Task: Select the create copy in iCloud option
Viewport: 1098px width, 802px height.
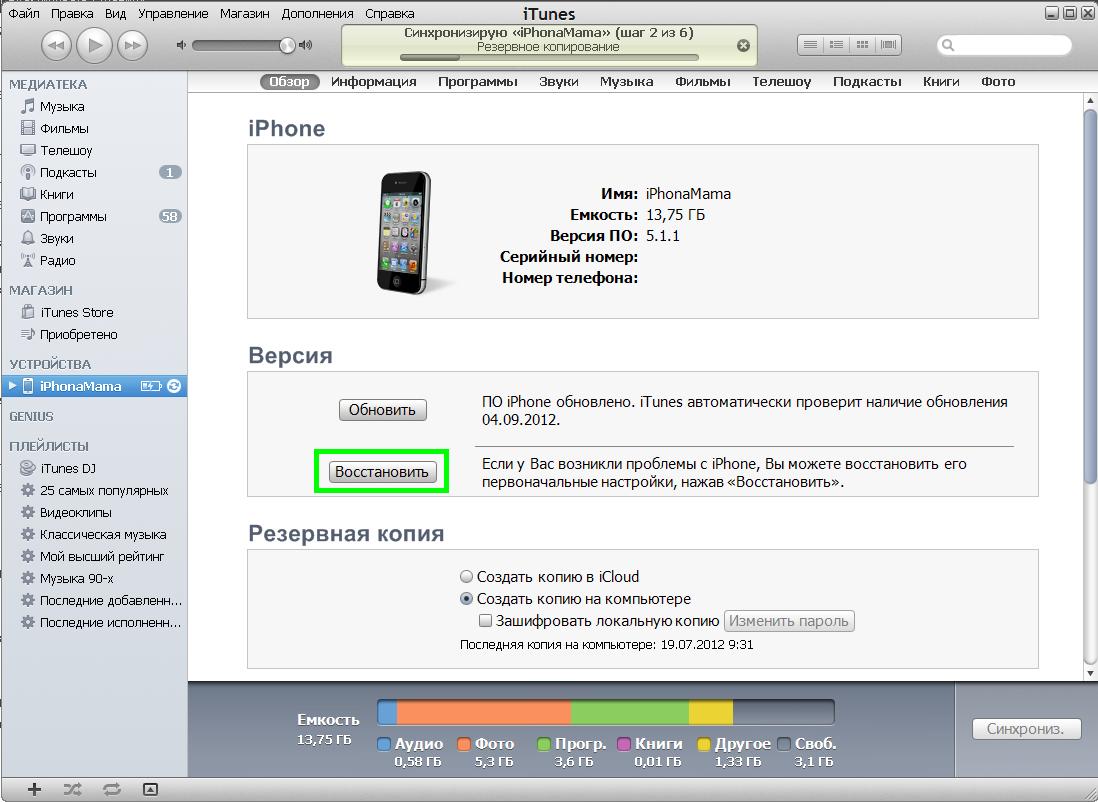Action: point(466,577)
